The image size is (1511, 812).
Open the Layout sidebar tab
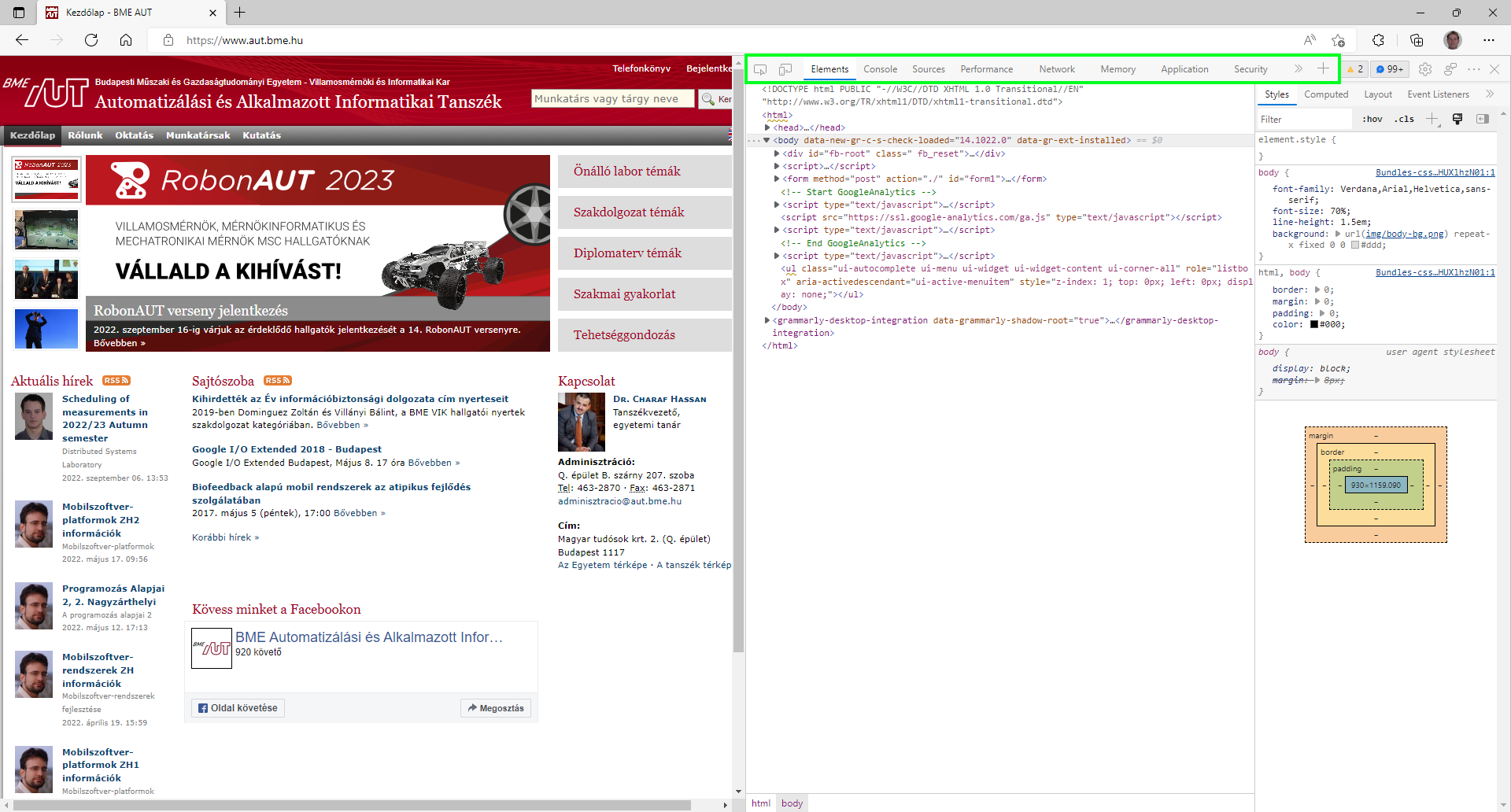[1378, 94]
